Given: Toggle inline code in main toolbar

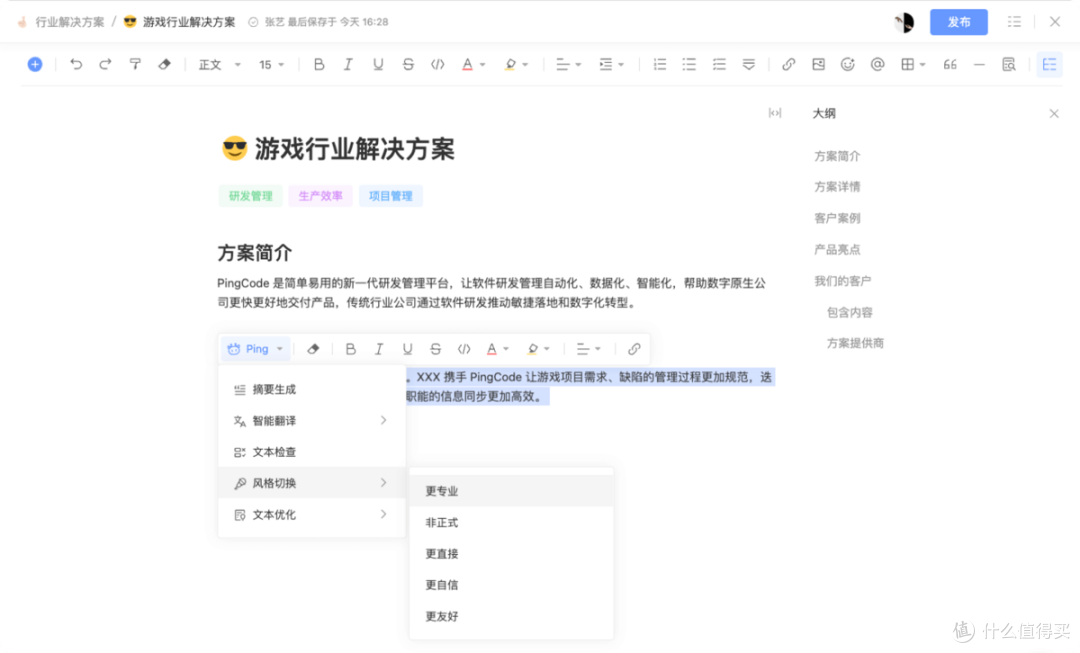Looking at the screenshot, I should coord(437,65).
